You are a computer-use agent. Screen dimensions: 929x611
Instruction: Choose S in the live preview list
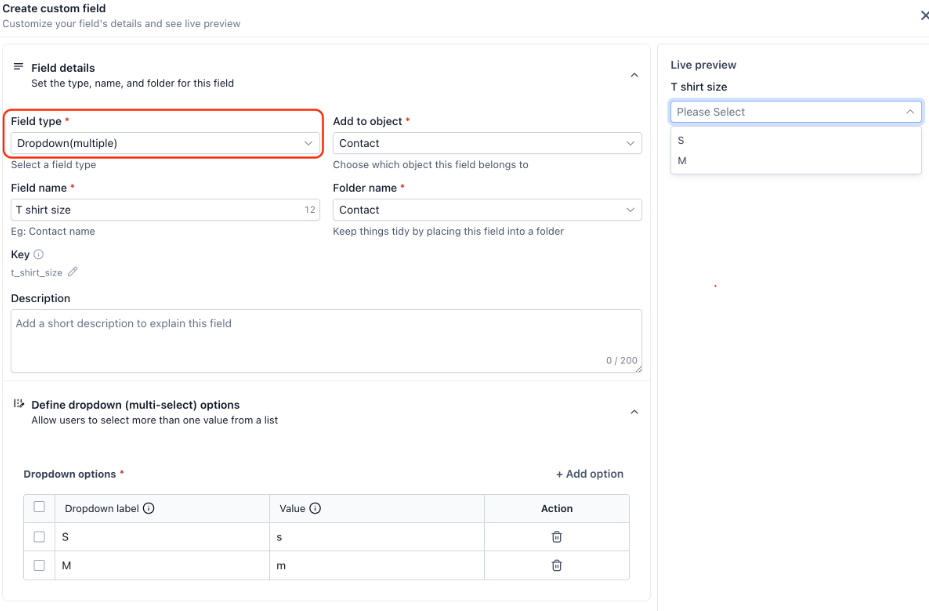(681, 141)
